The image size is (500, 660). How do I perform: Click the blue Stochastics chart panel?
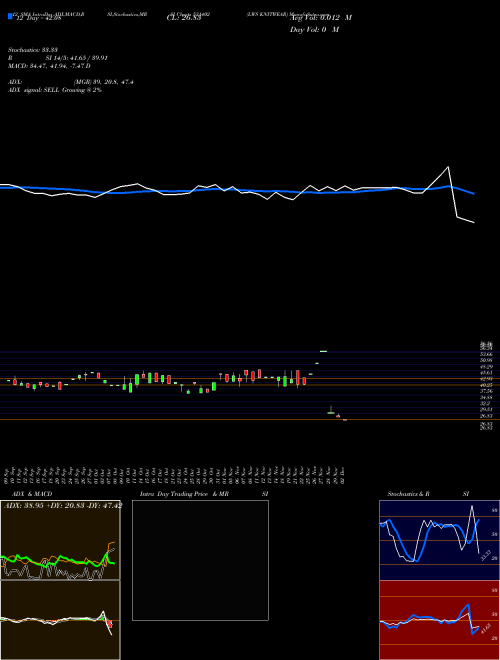[x=439, y=540]
